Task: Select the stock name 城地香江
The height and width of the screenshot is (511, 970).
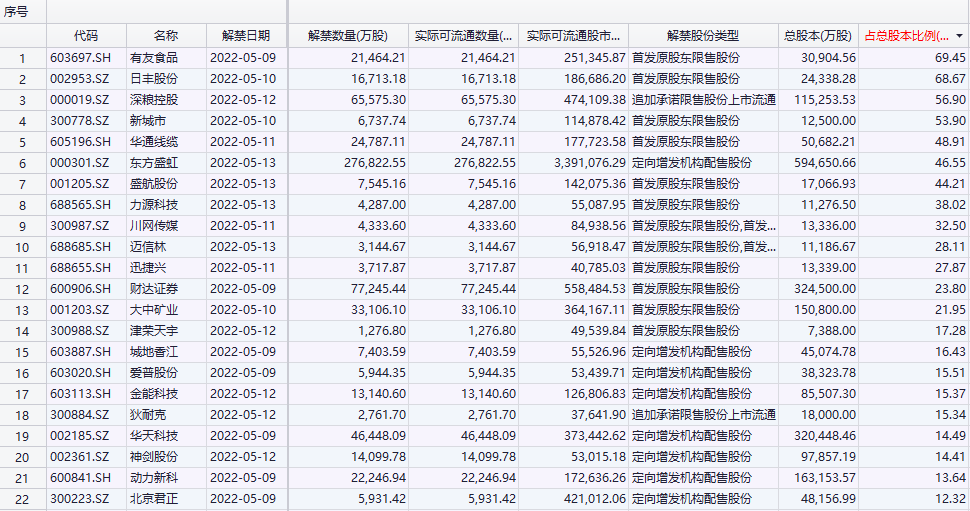Action: coord(154,352)
